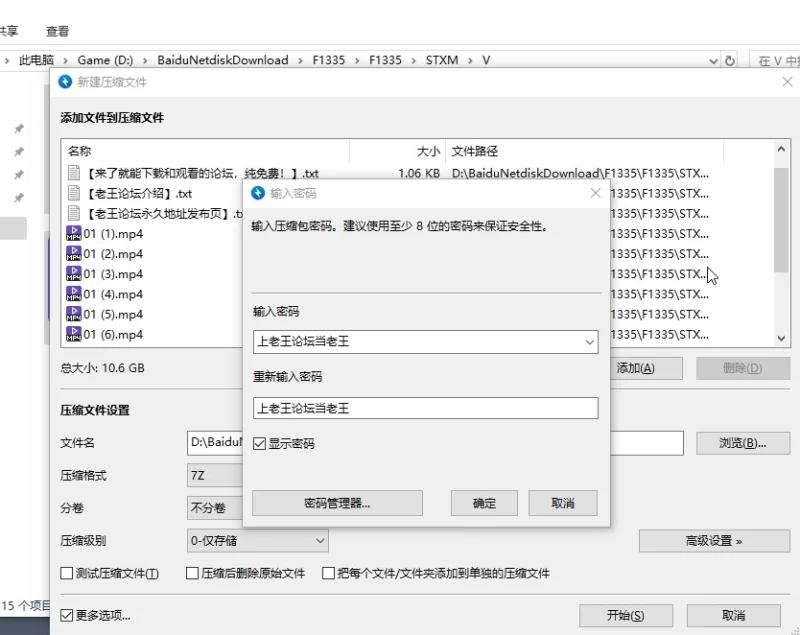Close the 新建压缩文件 window
This screenshot has height=635, width=800.
pyautogui.click(x=787, y=82)
